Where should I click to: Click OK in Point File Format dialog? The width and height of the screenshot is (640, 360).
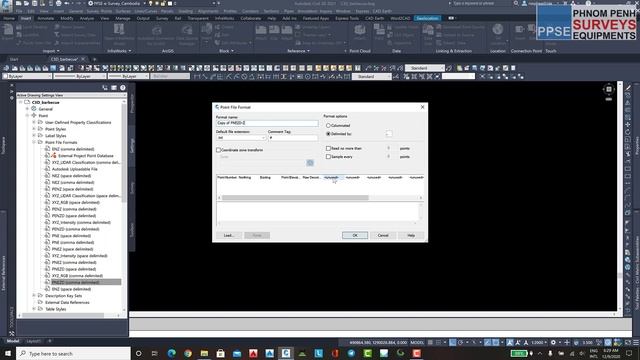[x=355, y=236]
